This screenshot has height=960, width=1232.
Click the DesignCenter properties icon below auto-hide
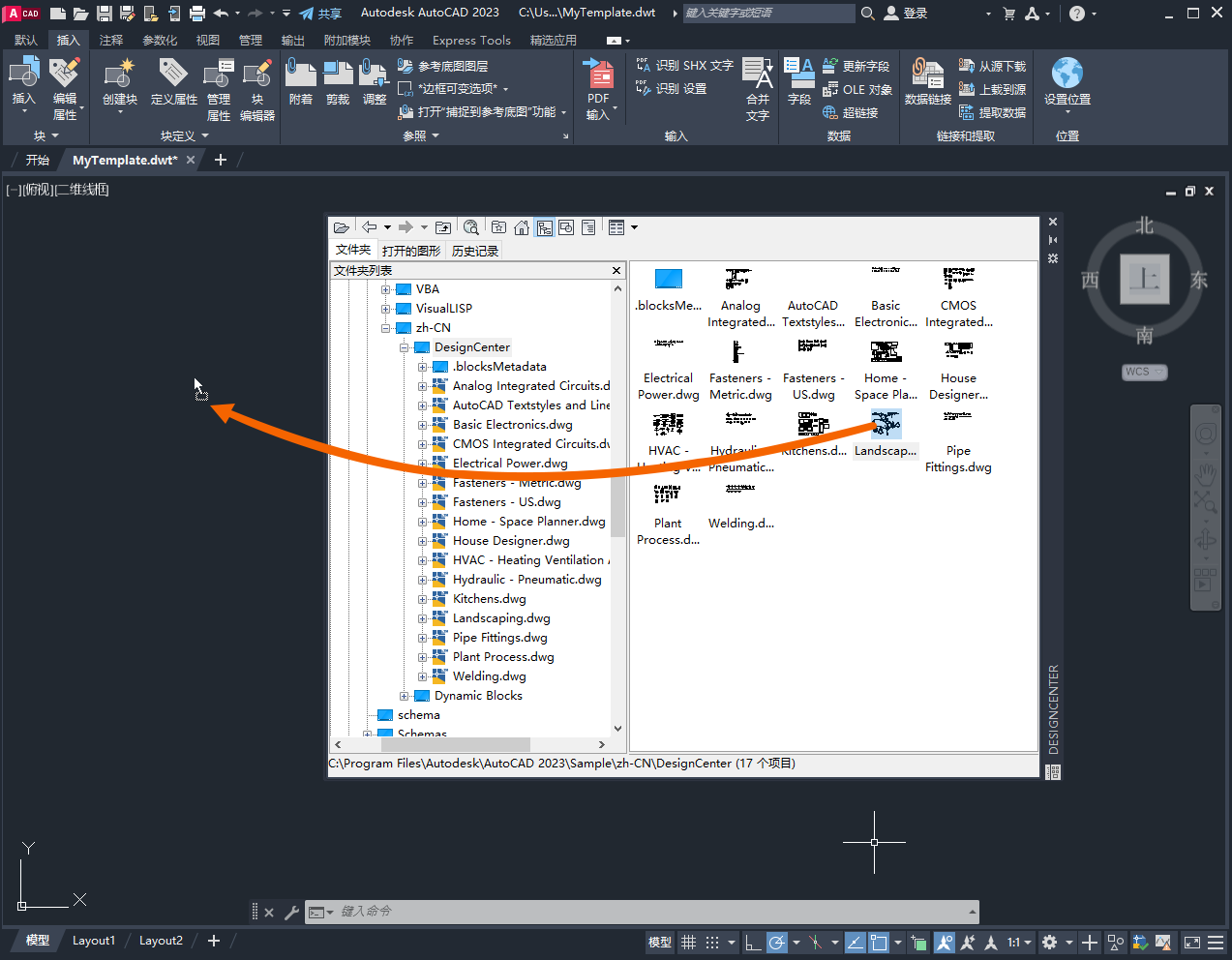[x=1053, y=258]
